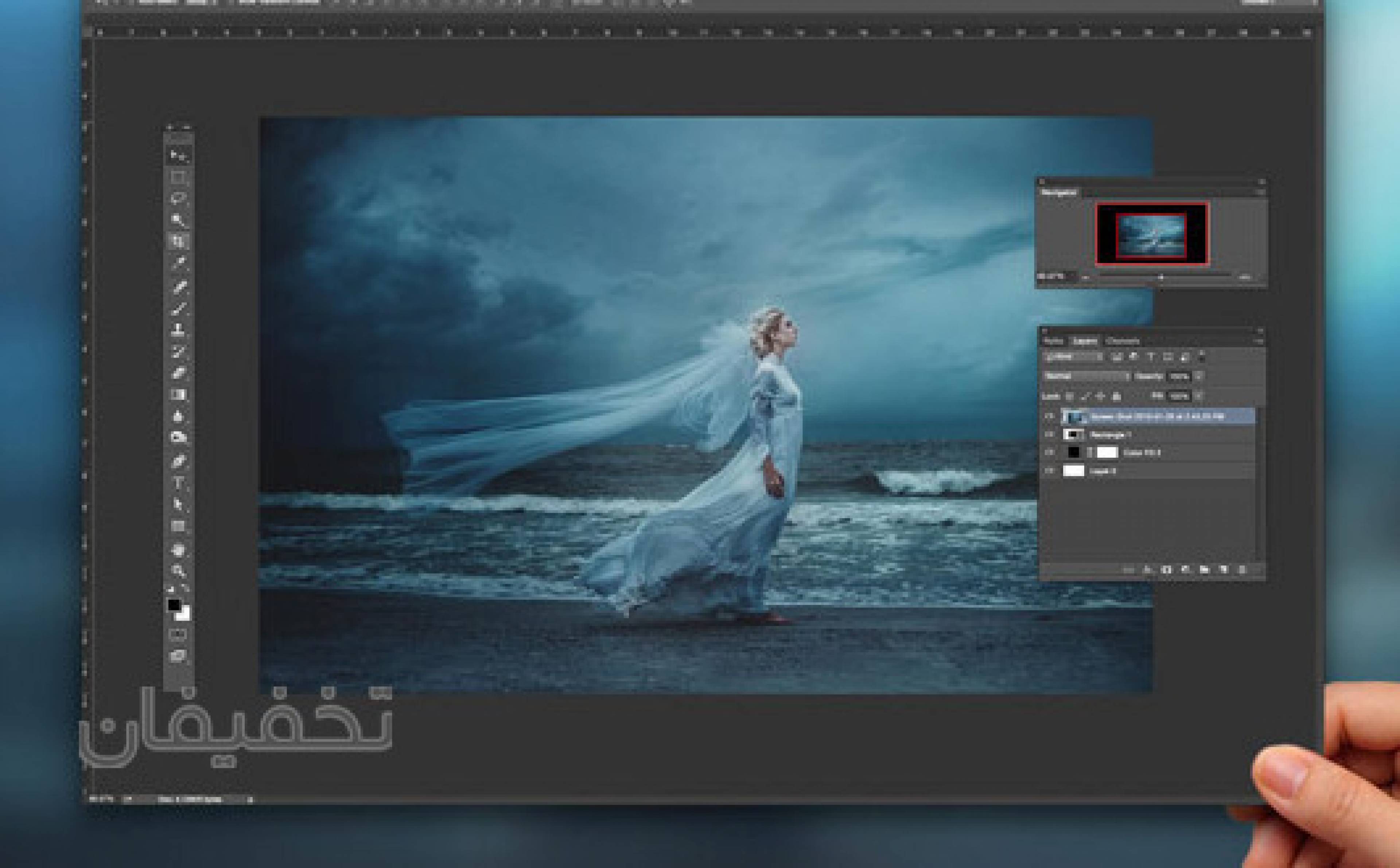
Task: Open the Fill slider arrow
Action: [1198, 396]
